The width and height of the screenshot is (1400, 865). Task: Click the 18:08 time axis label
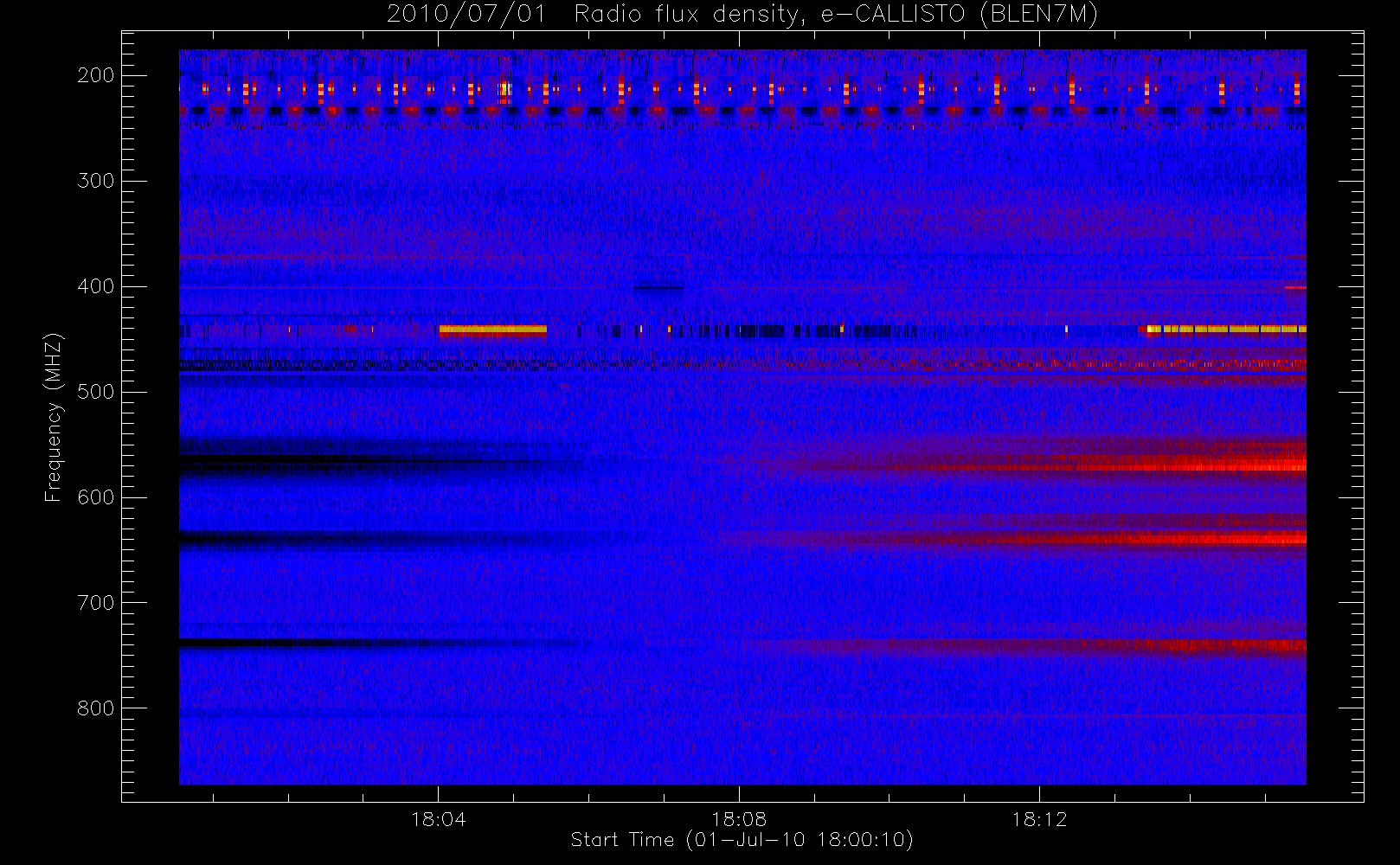(739, 819)
